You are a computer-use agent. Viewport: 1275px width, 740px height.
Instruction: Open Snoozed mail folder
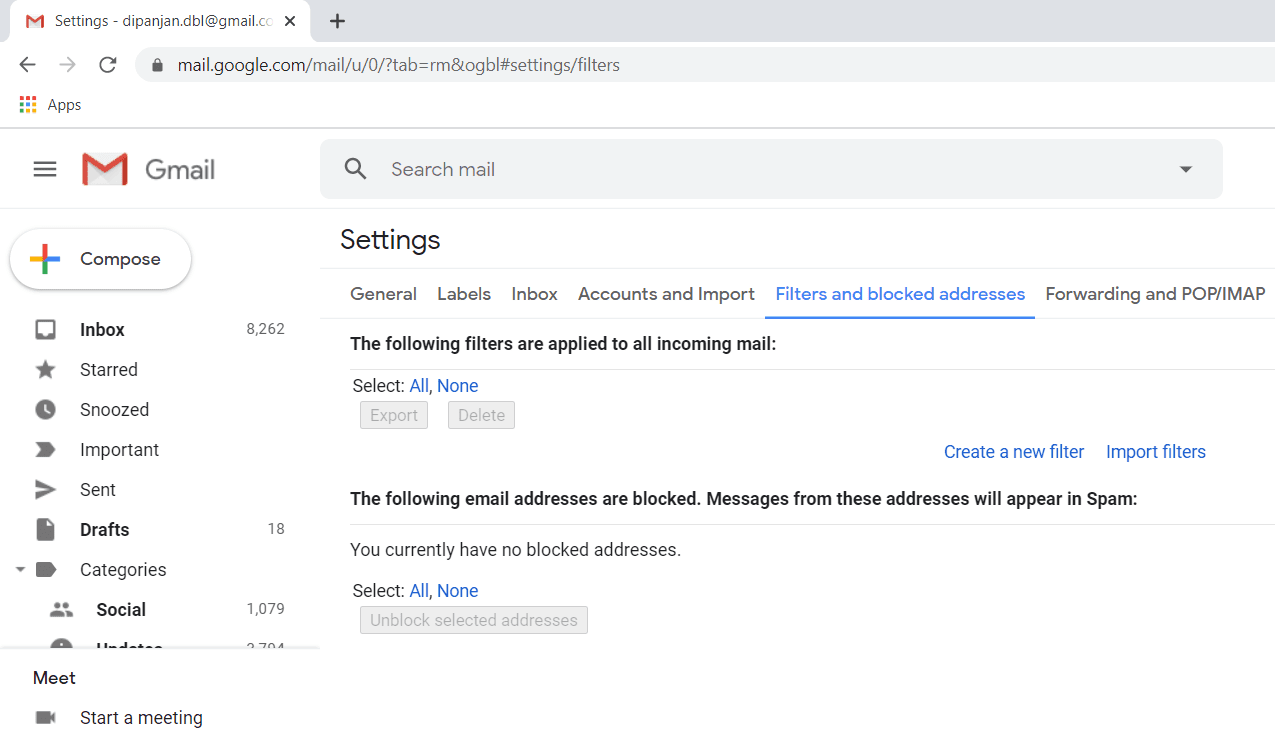click(x=114, y=410)
